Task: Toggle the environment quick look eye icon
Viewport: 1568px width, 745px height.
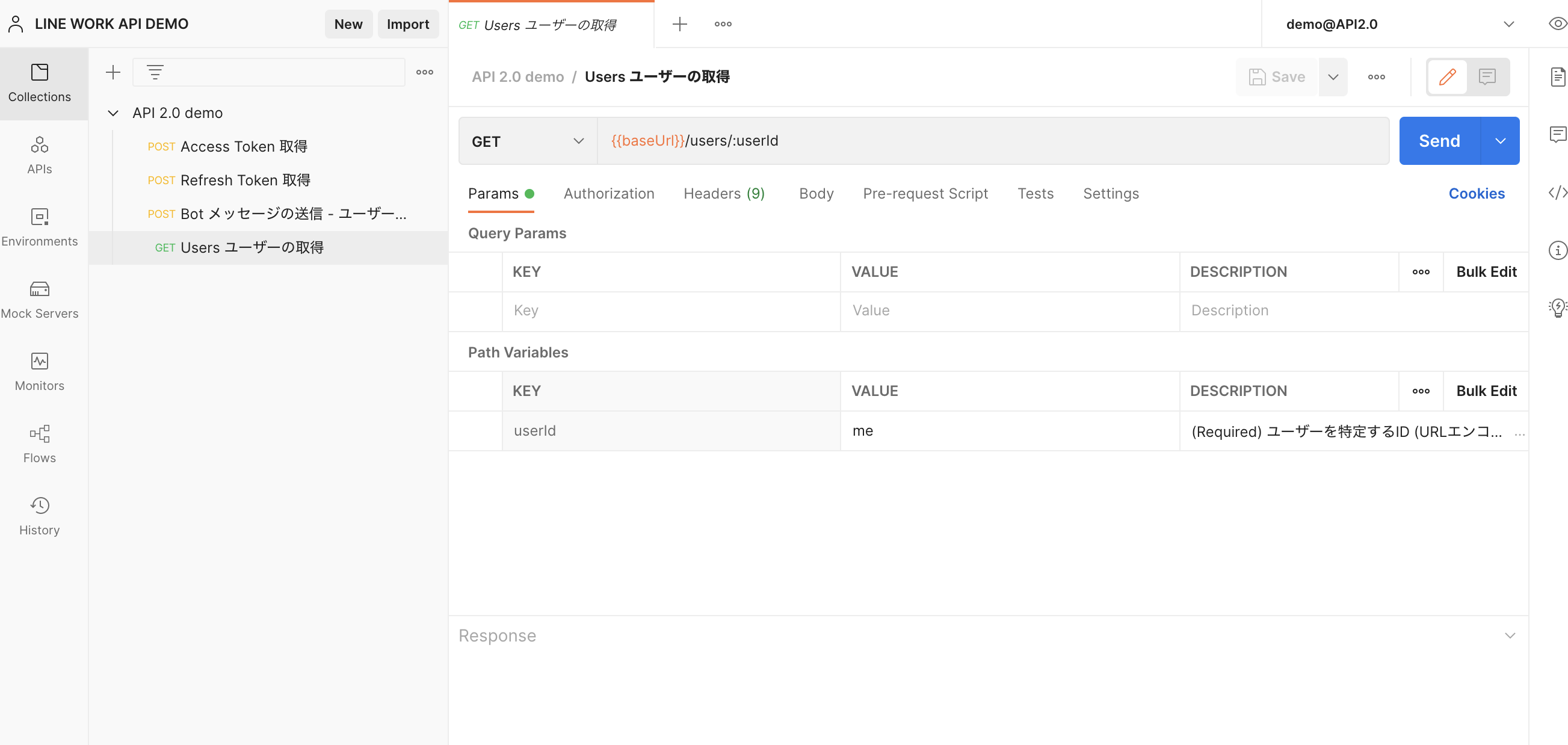Action: [x=1557, y=23]
